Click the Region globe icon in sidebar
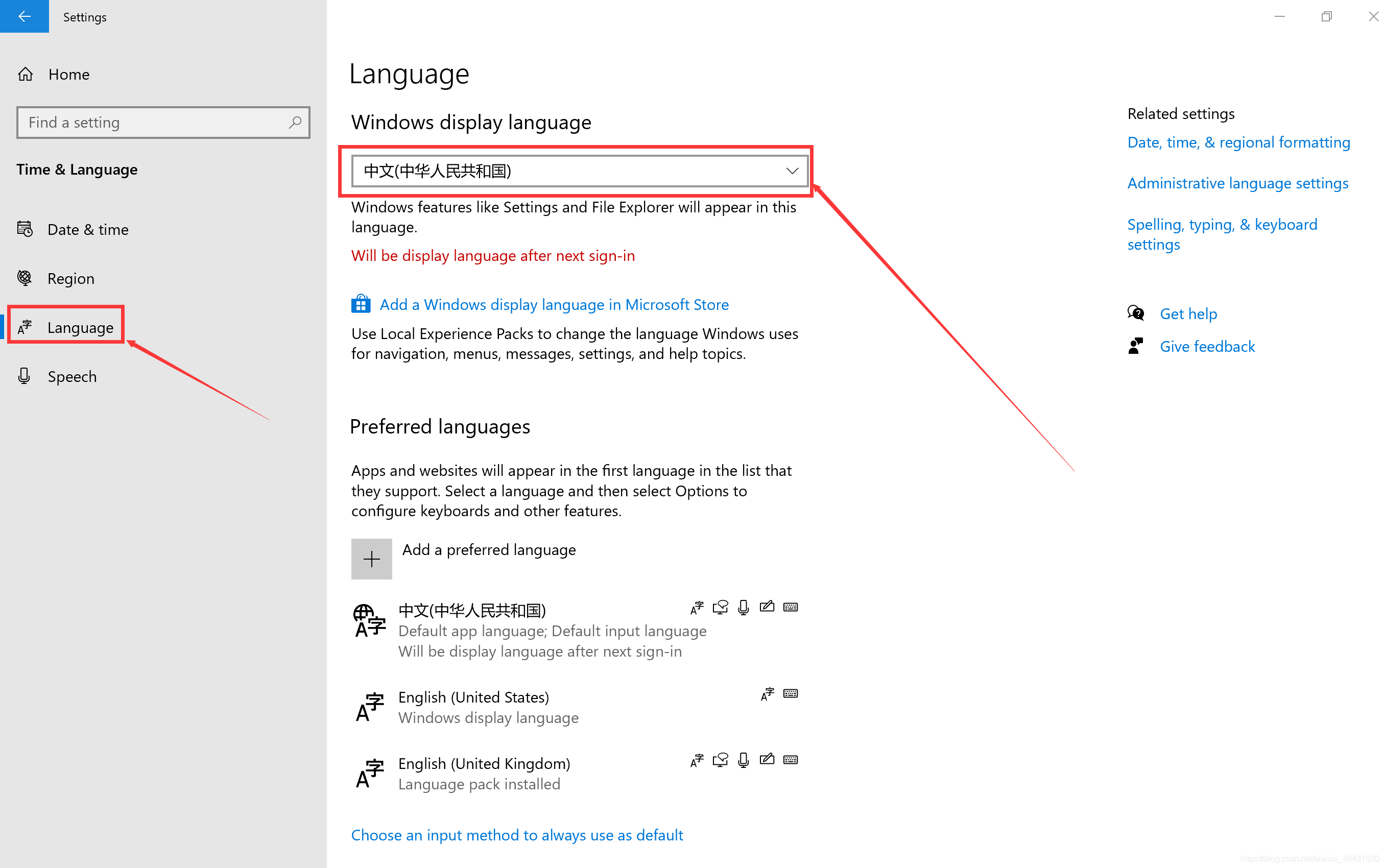Image resolution: width=1384 pixels, height=868 pixels. pos(25,277)
